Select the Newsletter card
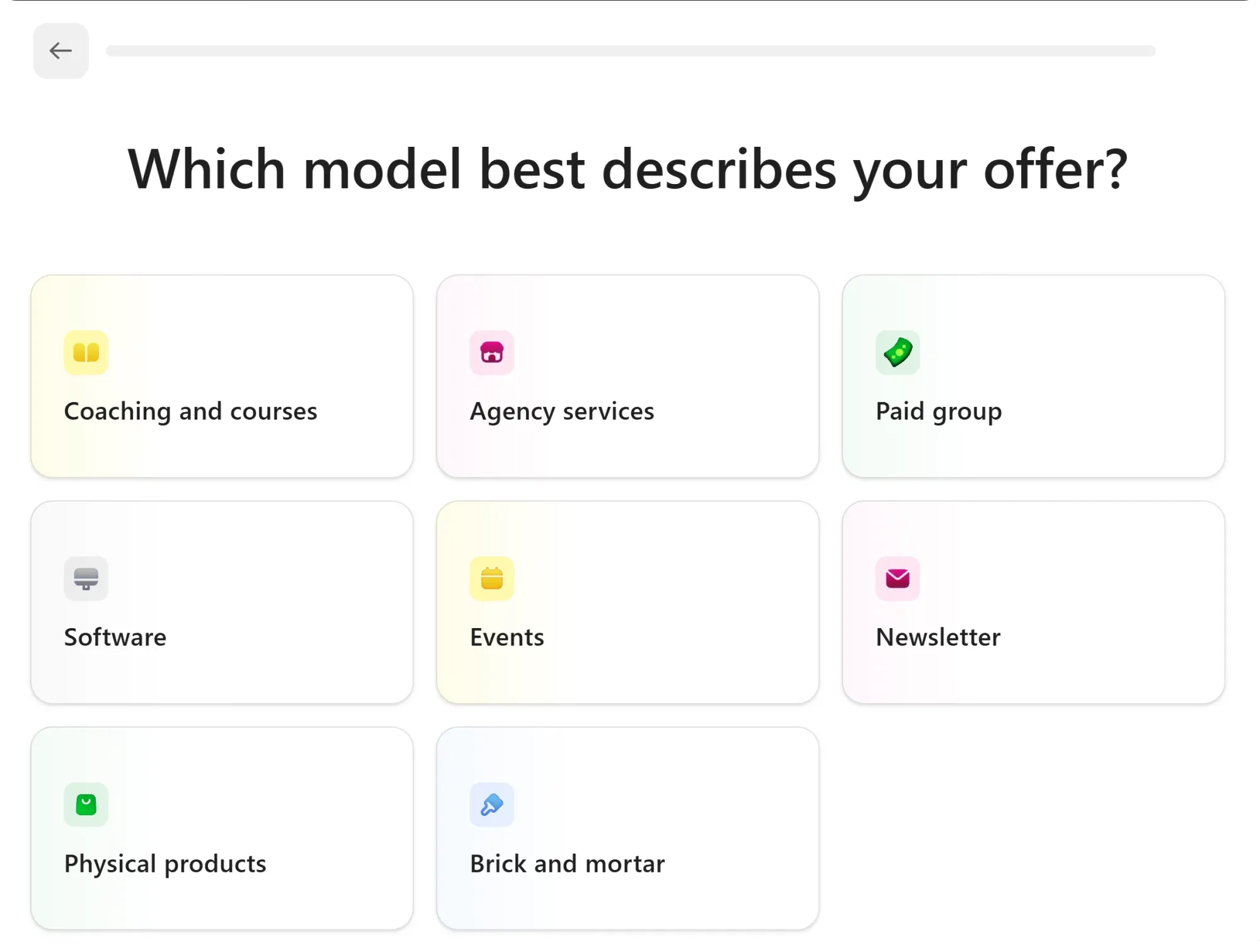Image resolution: width=1260 pixels, height=952 pixels. [1032, 602]
